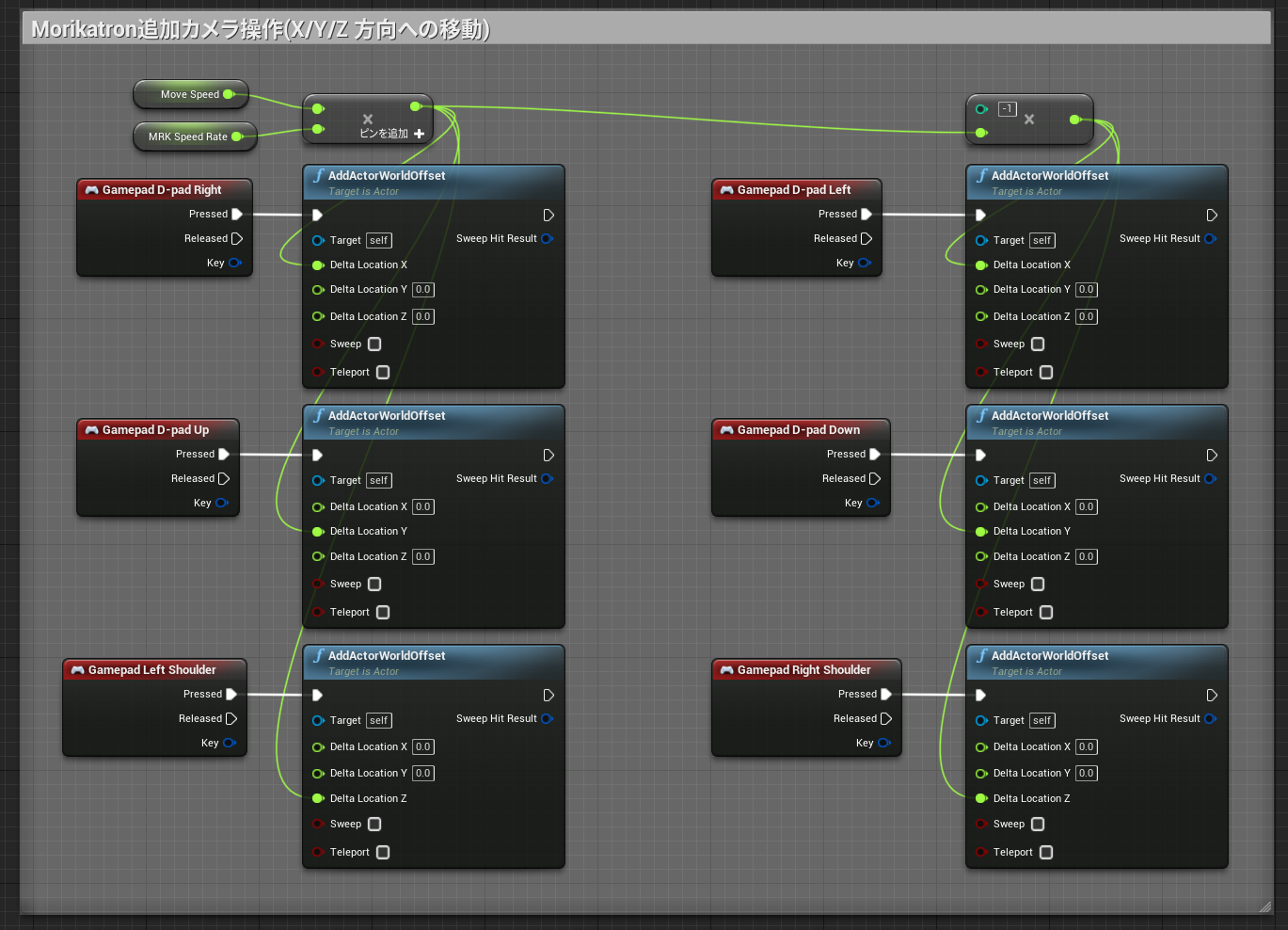The image size is (1288, 930).
Task: Grab the comment box resize handle
Action: coord(1264,906)
